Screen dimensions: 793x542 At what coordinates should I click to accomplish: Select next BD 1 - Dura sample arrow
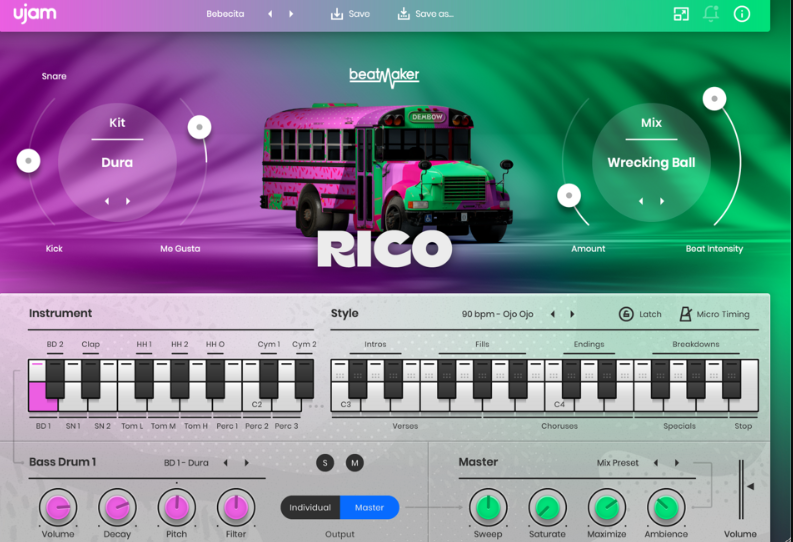coord(246,463)
